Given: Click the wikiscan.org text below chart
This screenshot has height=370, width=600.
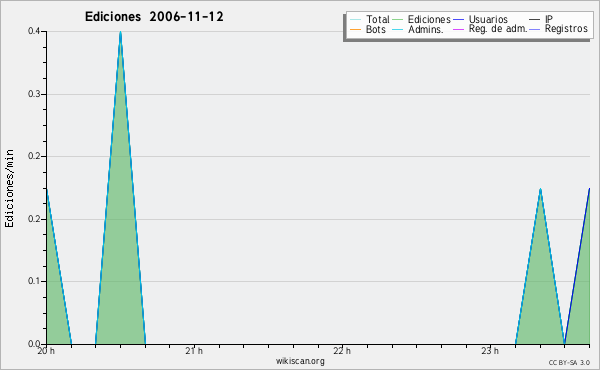Looking at the screenshot, I should (x=300, y=361).
